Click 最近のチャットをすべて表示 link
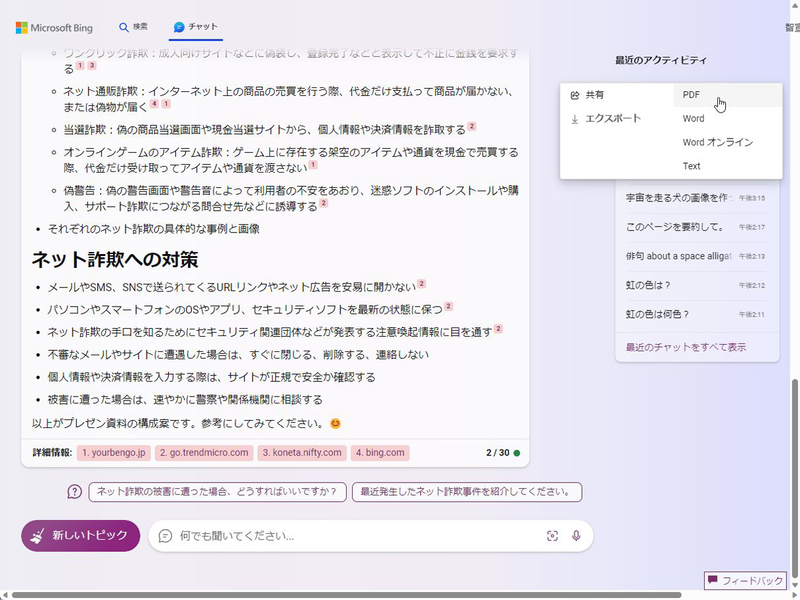Screen dimensions: 800x600 685,347
